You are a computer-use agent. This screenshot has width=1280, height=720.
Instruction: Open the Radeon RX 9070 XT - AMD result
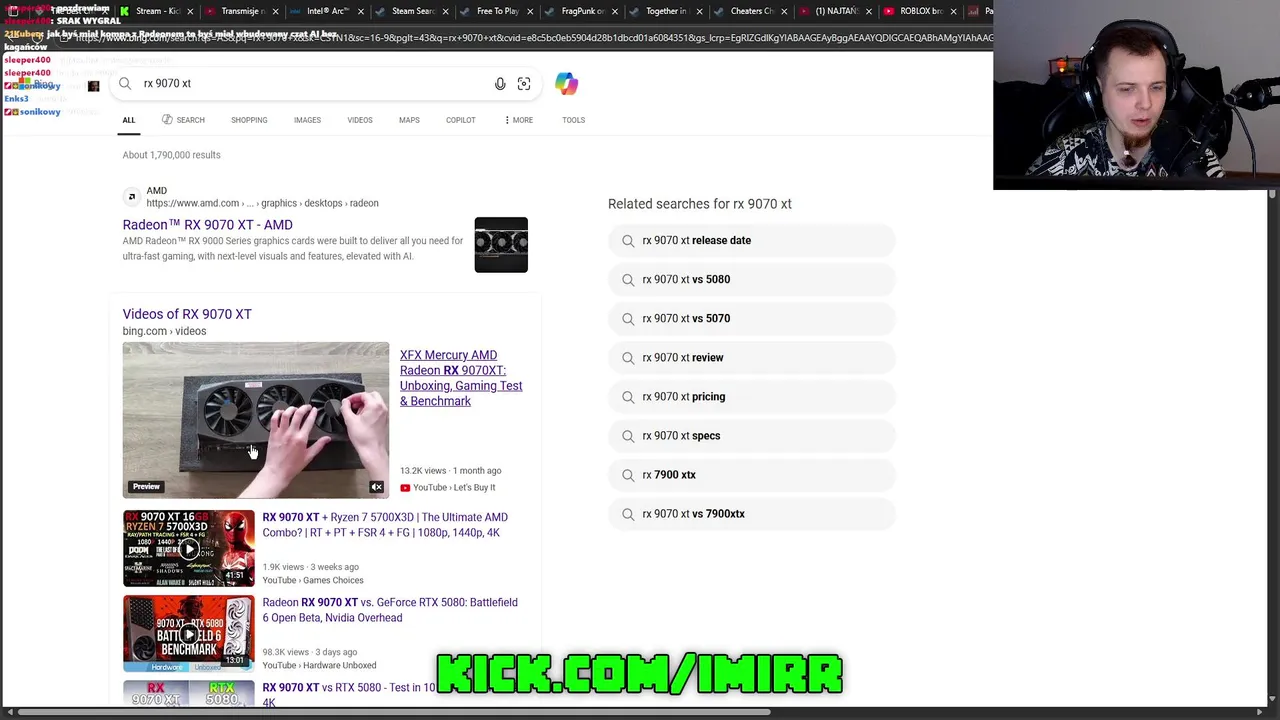coord(208,225)
